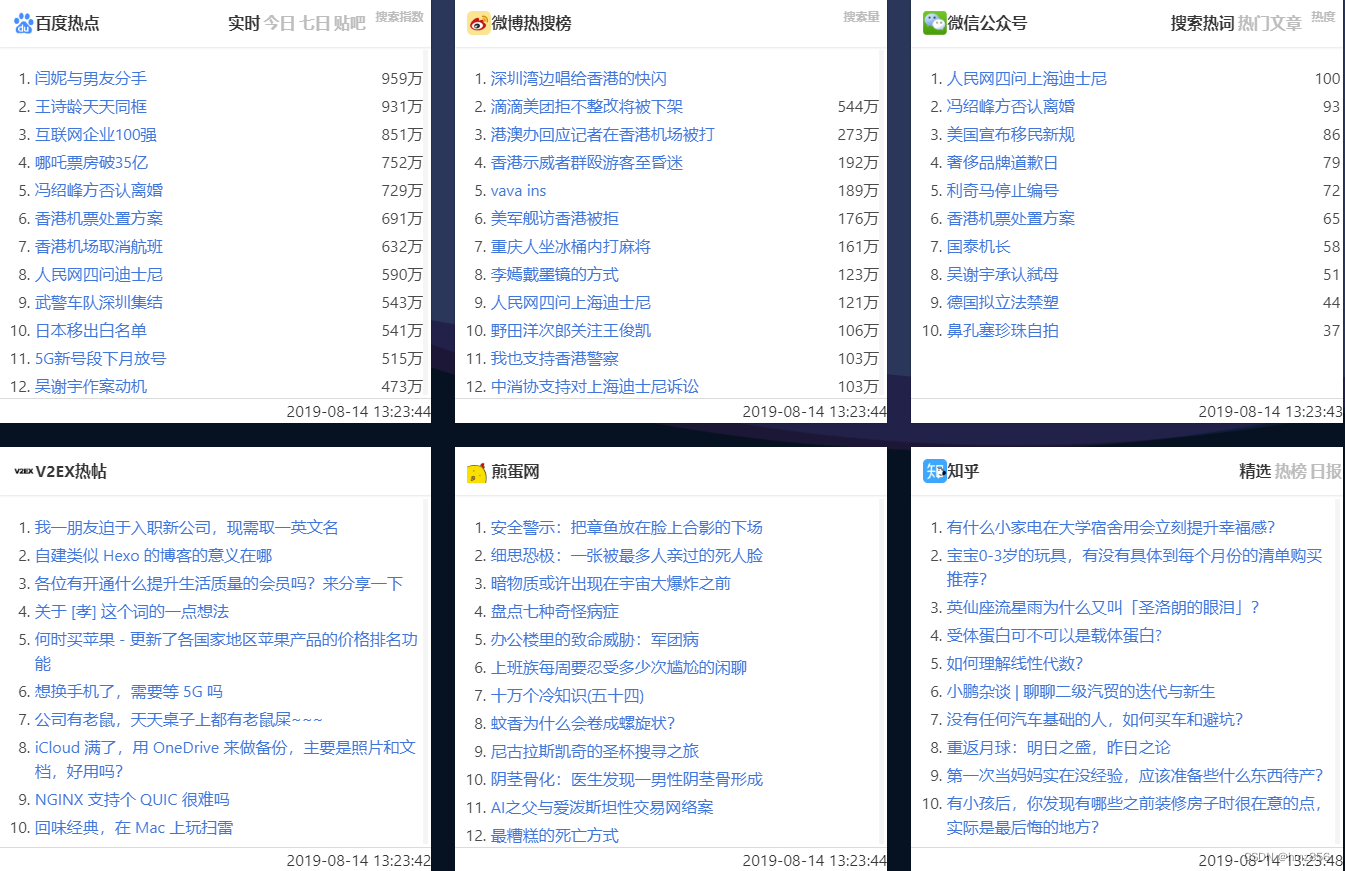Open Weibo item 美军舰访香港被拒

coord(555,218)
